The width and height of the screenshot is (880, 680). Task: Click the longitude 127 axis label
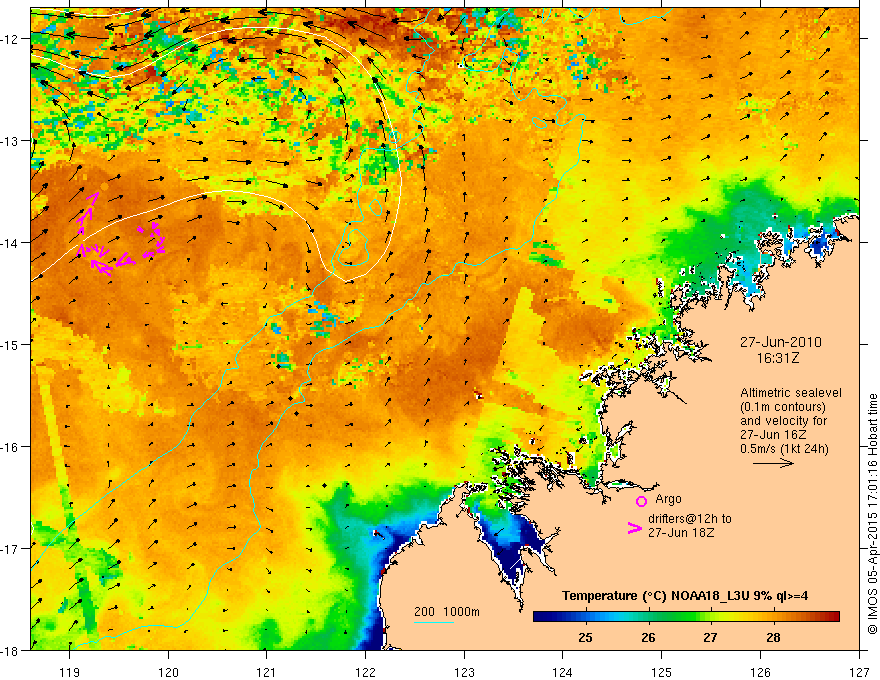(859, 672)
